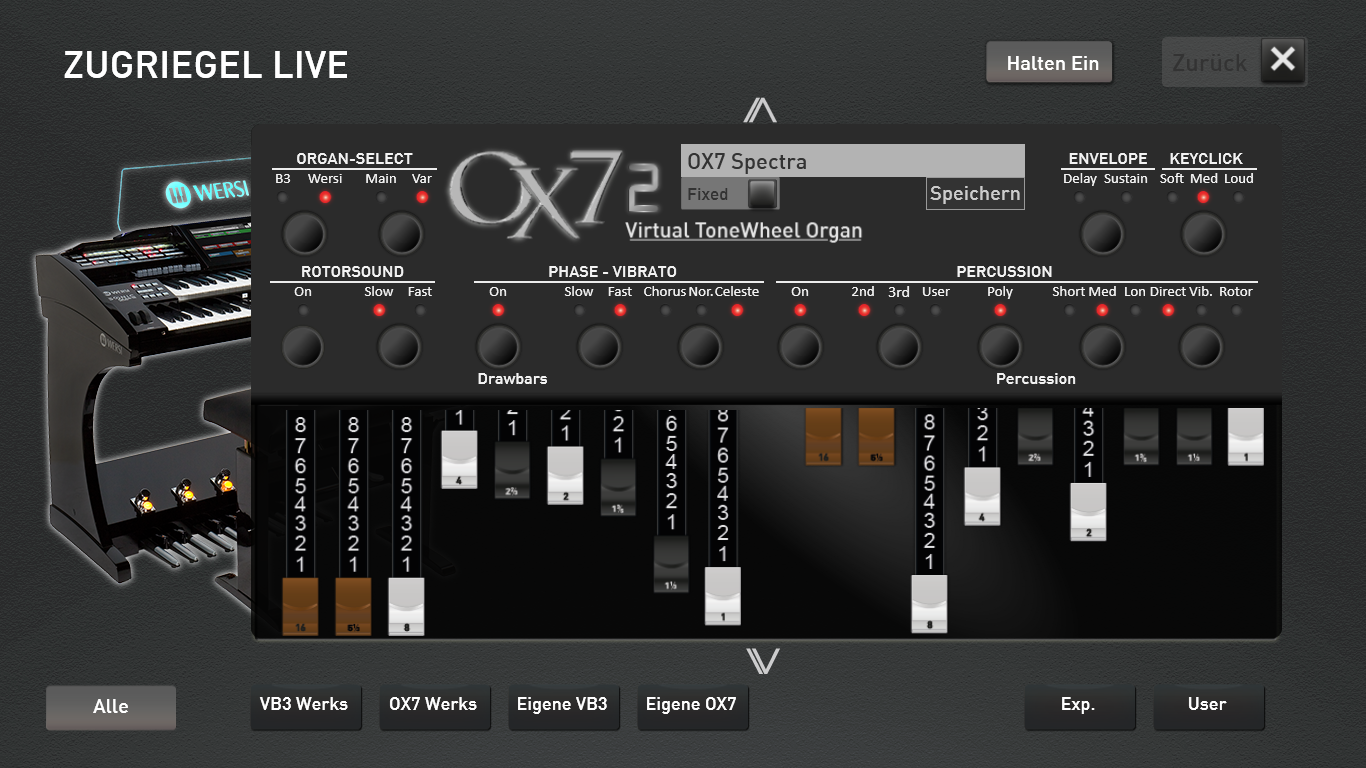The image size is (1366, 768).
Task: Click the Envelope Delay/Sustain knob
Action: point(1102,234)
